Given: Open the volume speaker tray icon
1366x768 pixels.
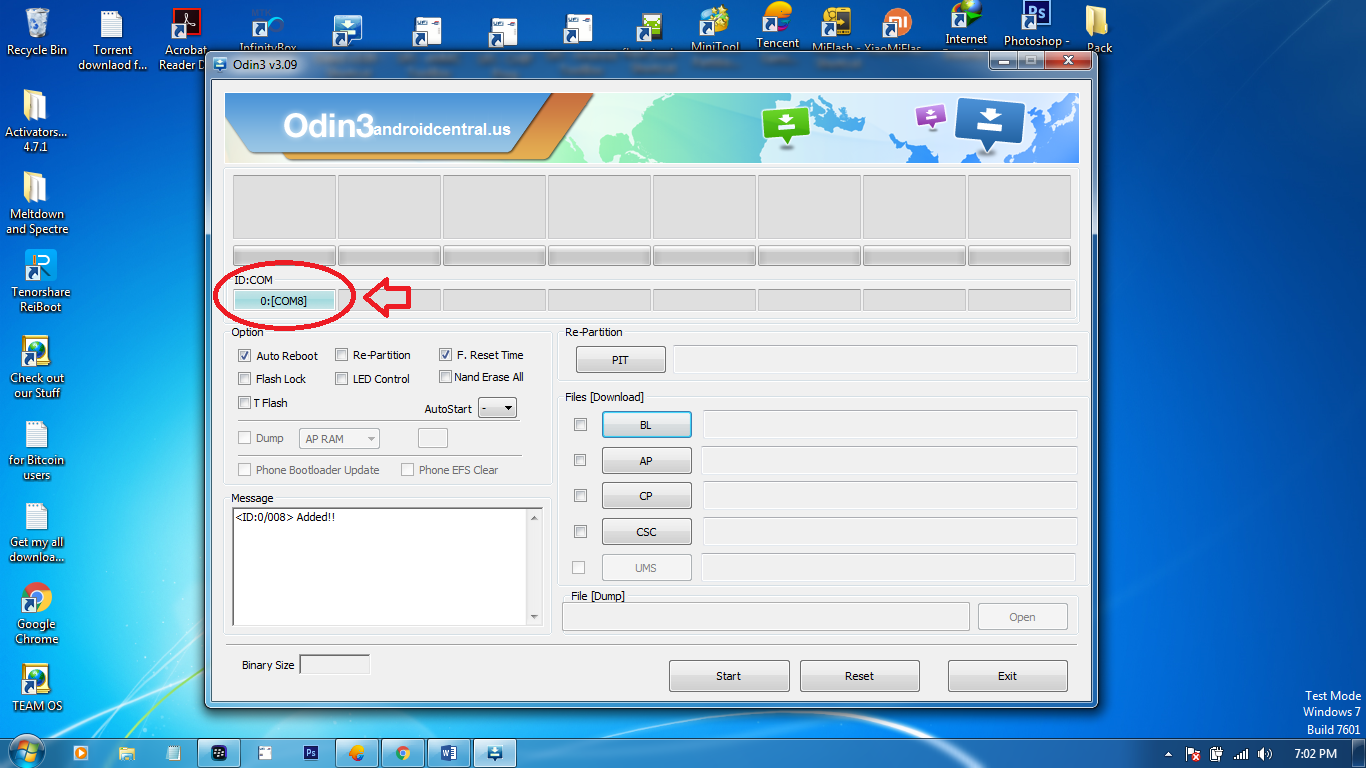Looking at the screenshot, I should point(1265,754).
